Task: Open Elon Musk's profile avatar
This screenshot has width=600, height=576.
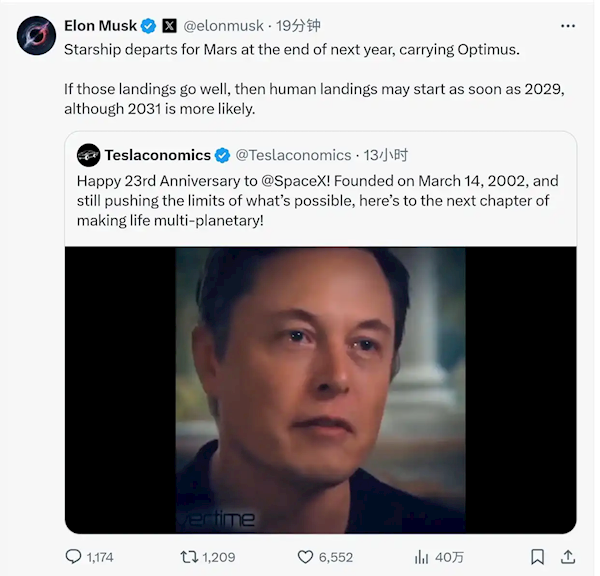Action: click(36, 36)
